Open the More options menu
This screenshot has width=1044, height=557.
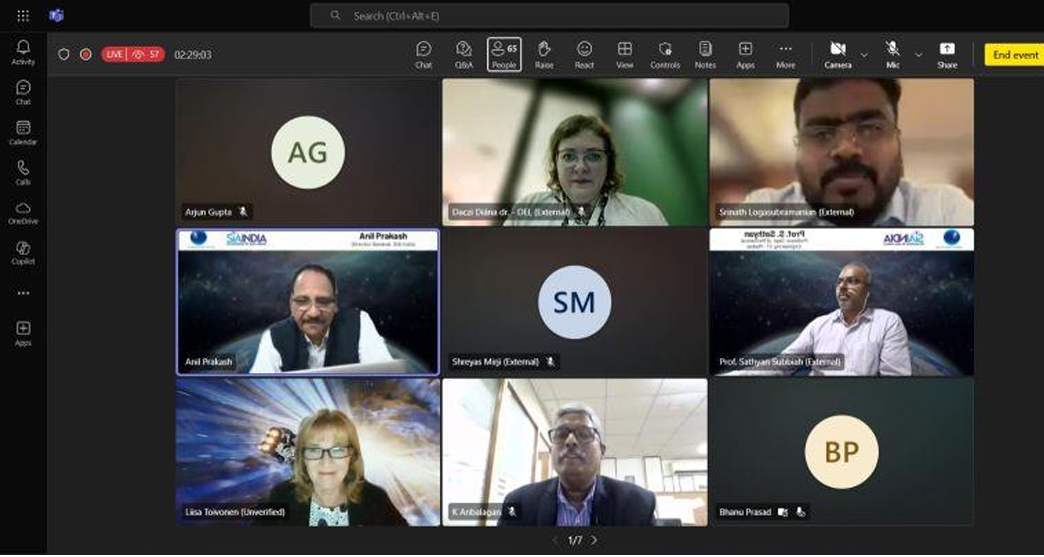tap(785, 54)
